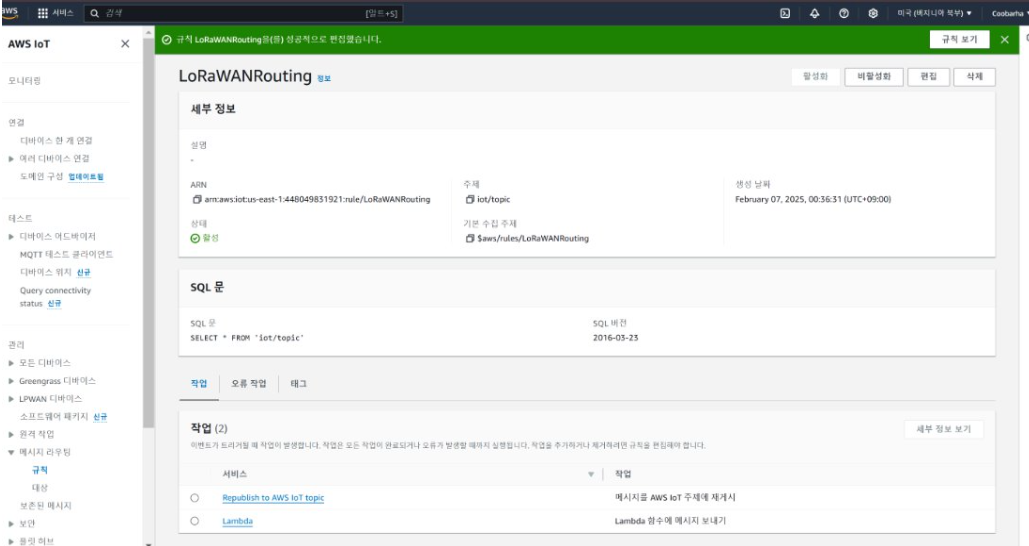The height and width of the screenshot is (546, 1029).
Task: Select the Republish to AWS IoT topic radio
Action: pyautogui.click(x=195, y=498)
